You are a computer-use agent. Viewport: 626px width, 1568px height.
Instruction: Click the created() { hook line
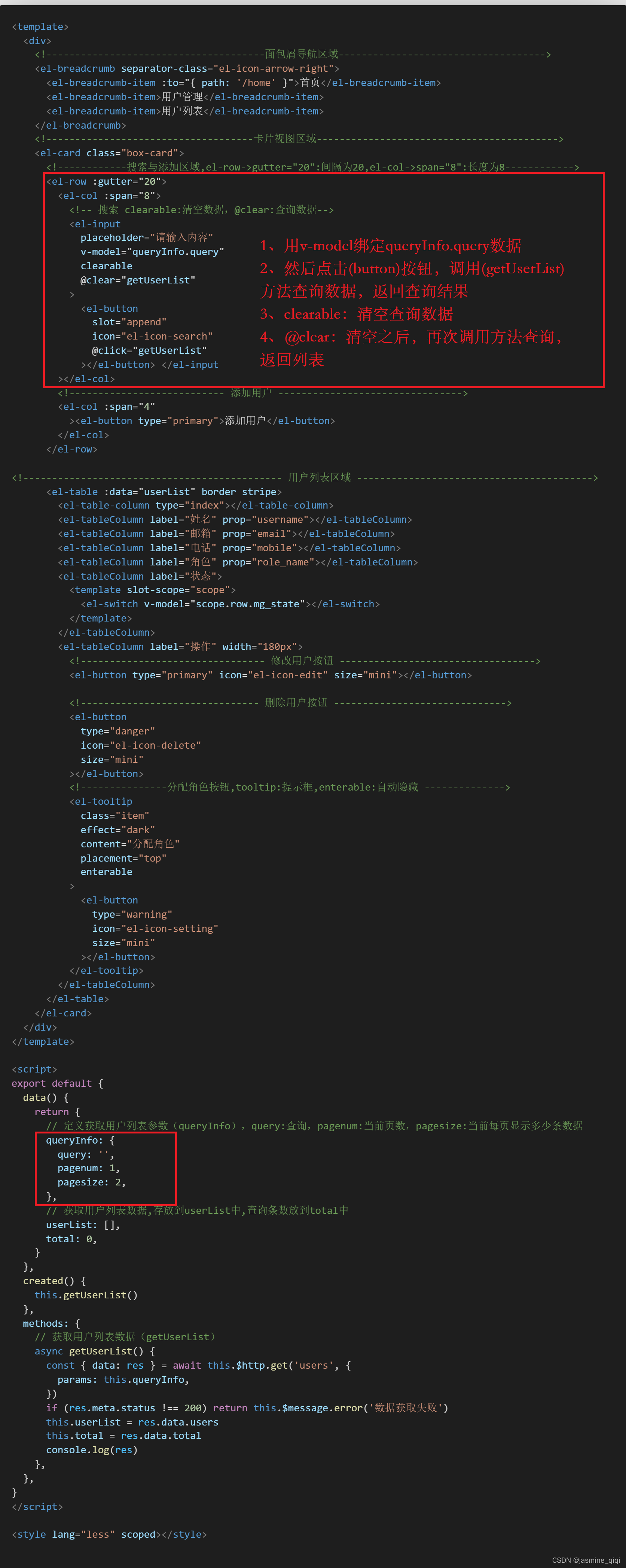55,1281
